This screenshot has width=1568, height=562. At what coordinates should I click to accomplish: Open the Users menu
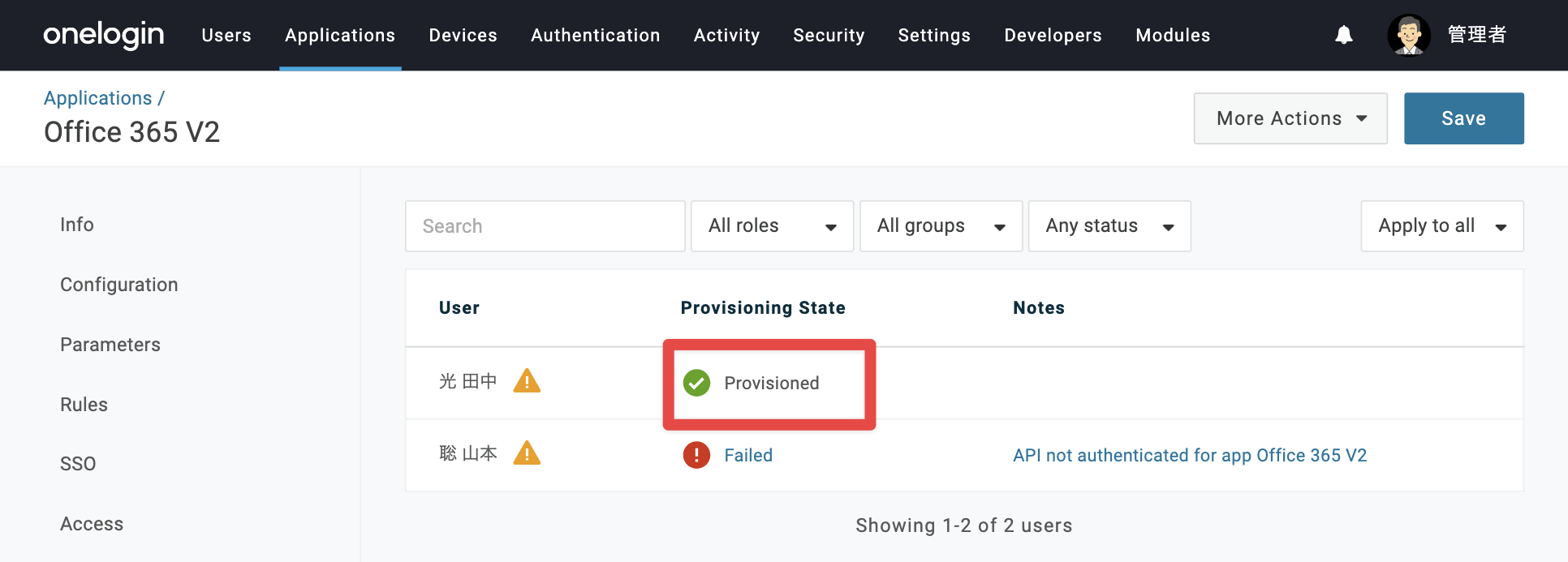[226, 35]
